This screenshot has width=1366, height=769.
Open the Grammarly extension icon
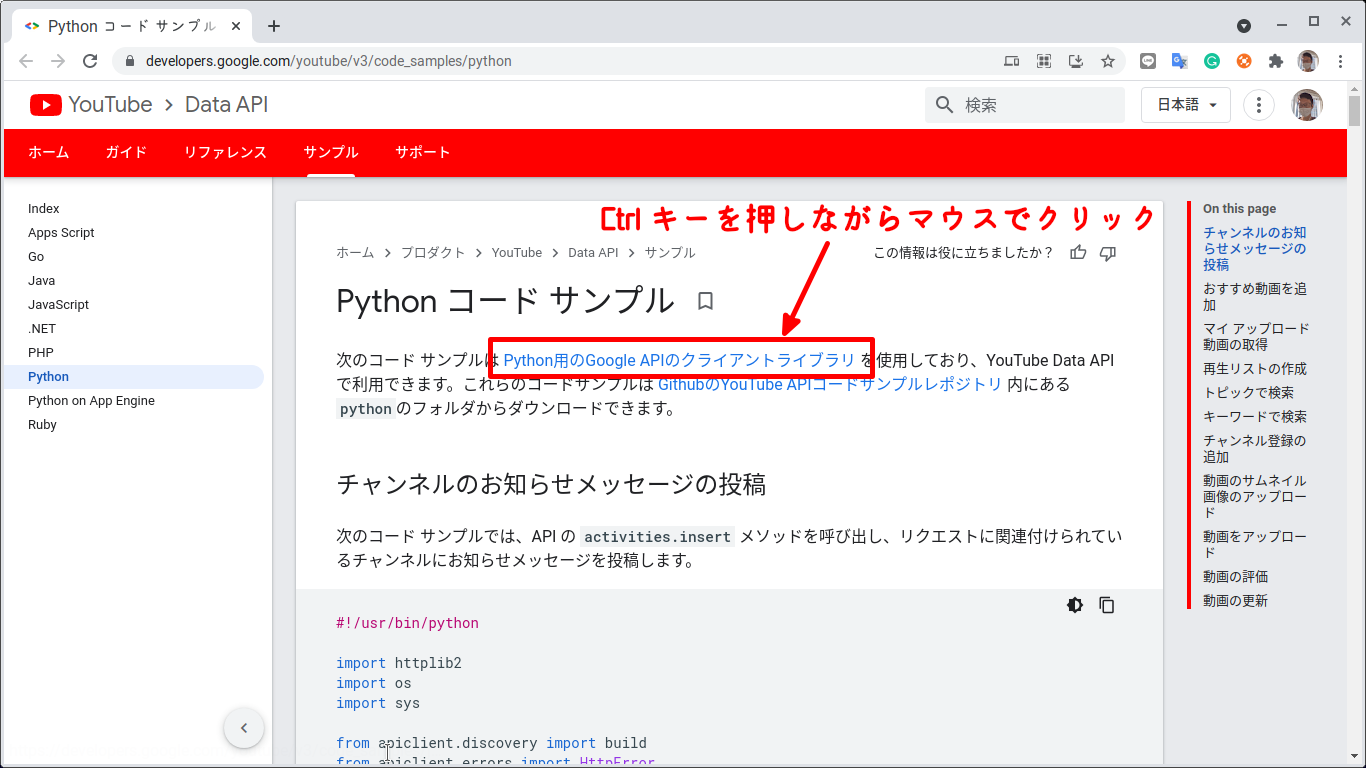point(1212,61)
